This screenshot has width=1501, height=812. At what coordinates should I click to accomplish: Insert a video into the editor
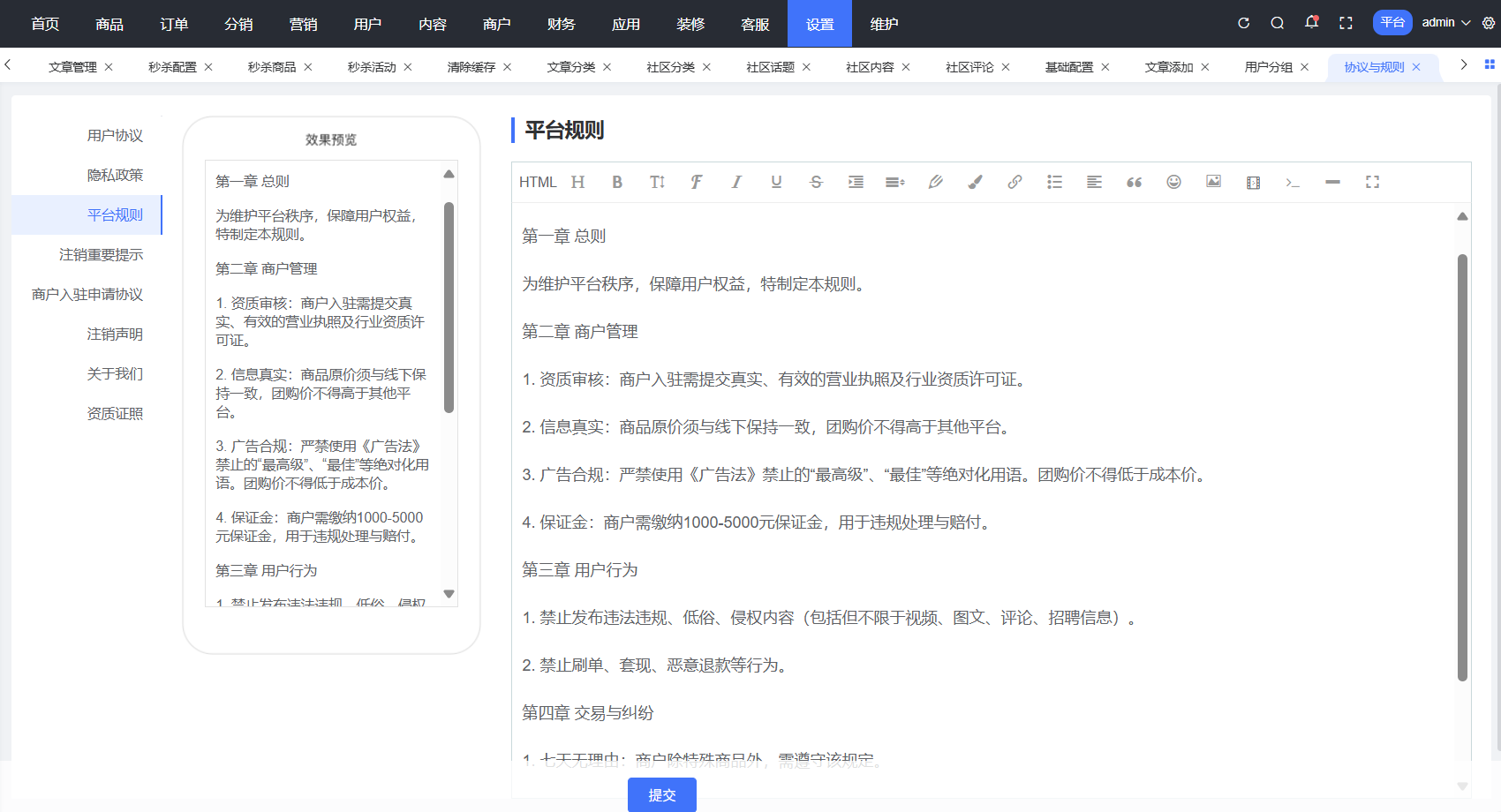(x=1253, y=182)
